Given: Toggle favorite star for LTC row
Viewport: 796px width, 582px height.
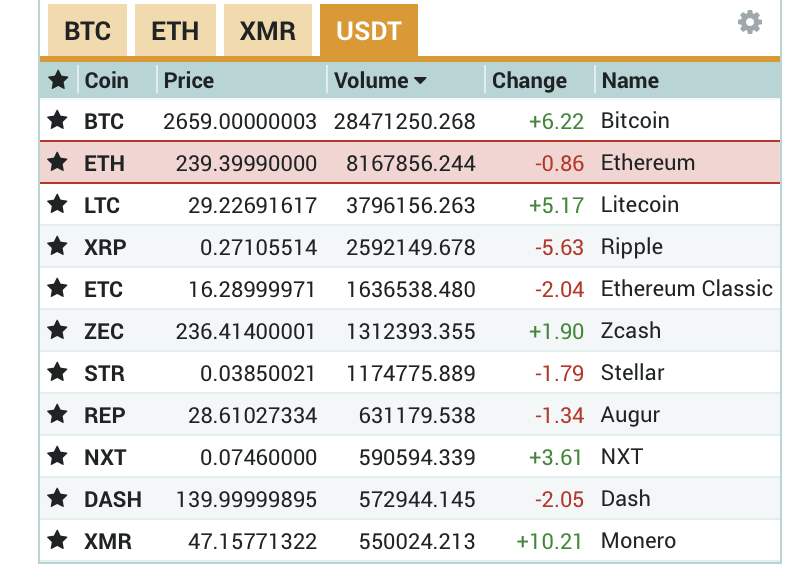Looking at the screenshot, I should pos(58,205).
